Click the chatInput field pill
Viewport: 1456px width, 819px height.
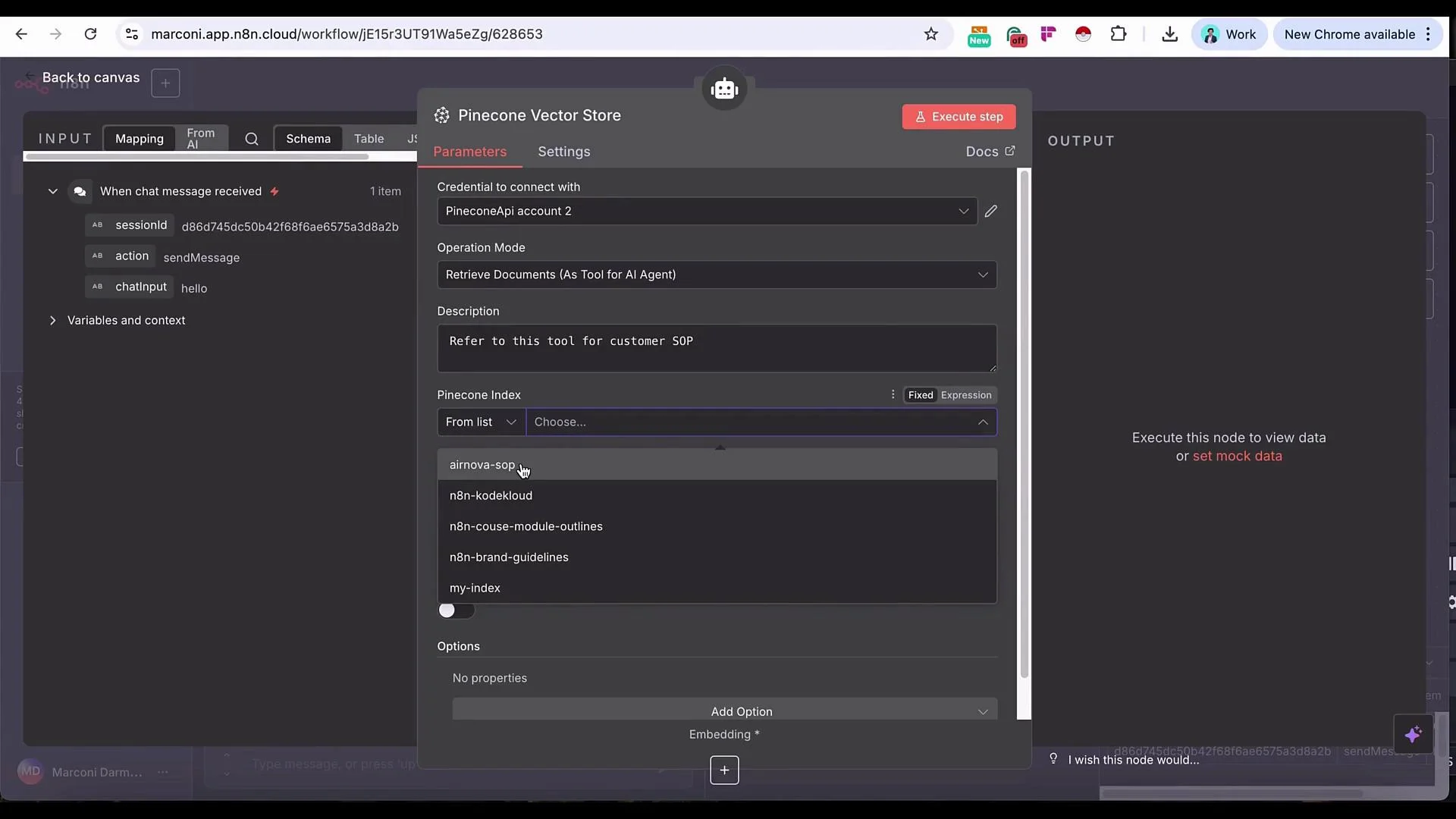click(x=130, y=287)
